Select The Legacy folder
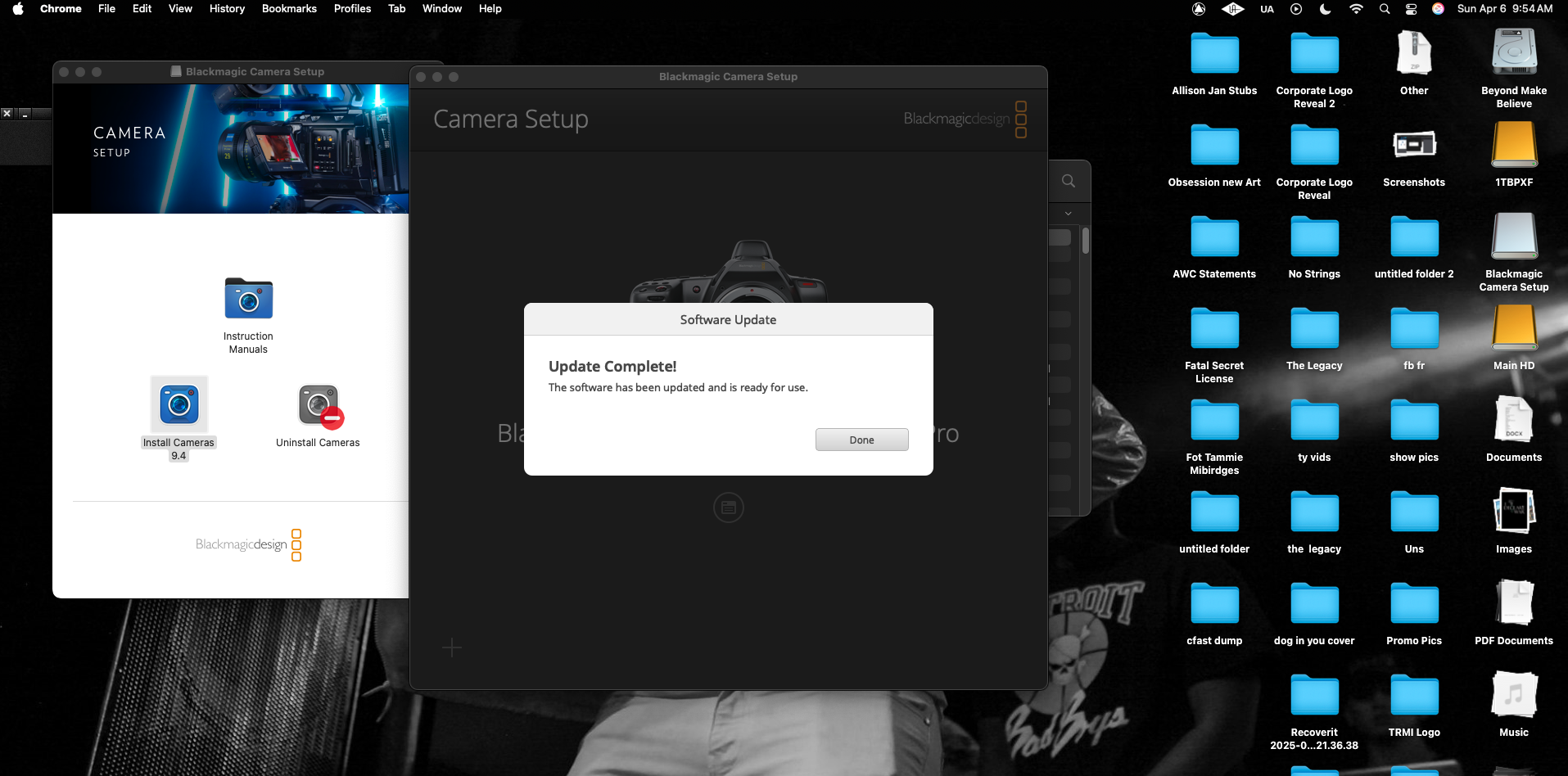 click(x=1314, y=329)
